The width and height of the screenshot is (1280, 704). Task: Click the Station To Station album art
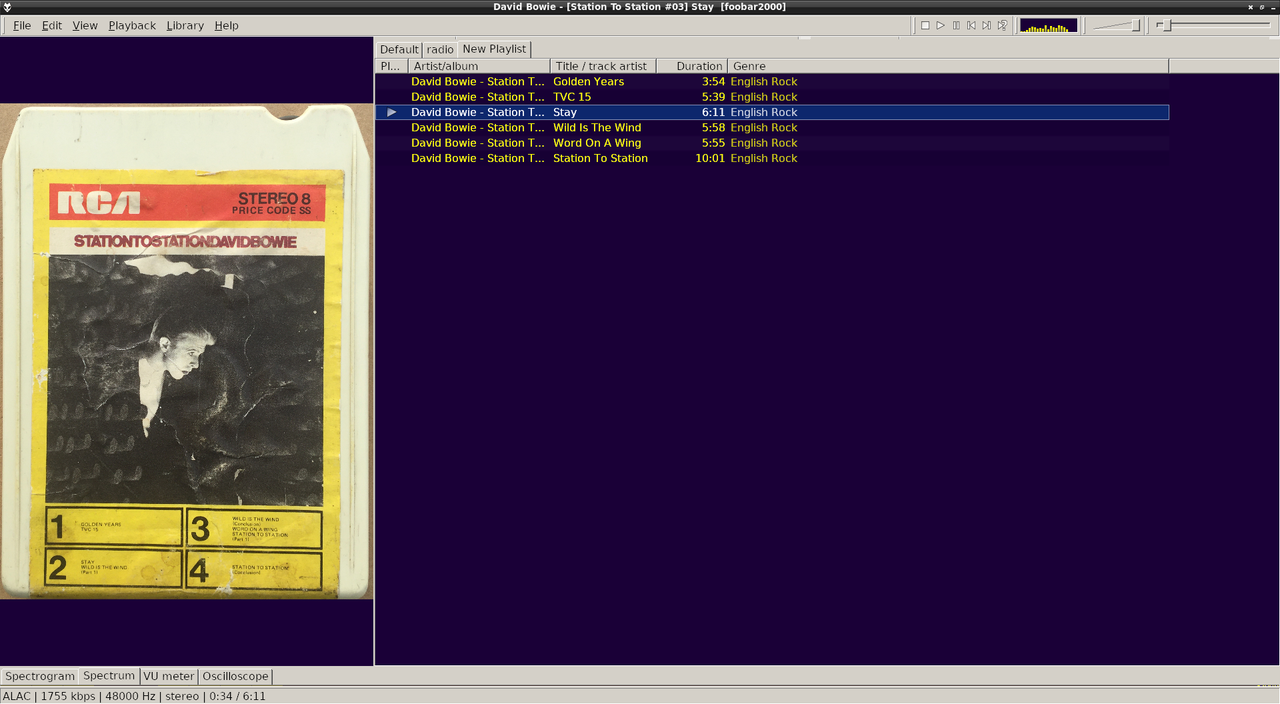click(x=186, y=352)
